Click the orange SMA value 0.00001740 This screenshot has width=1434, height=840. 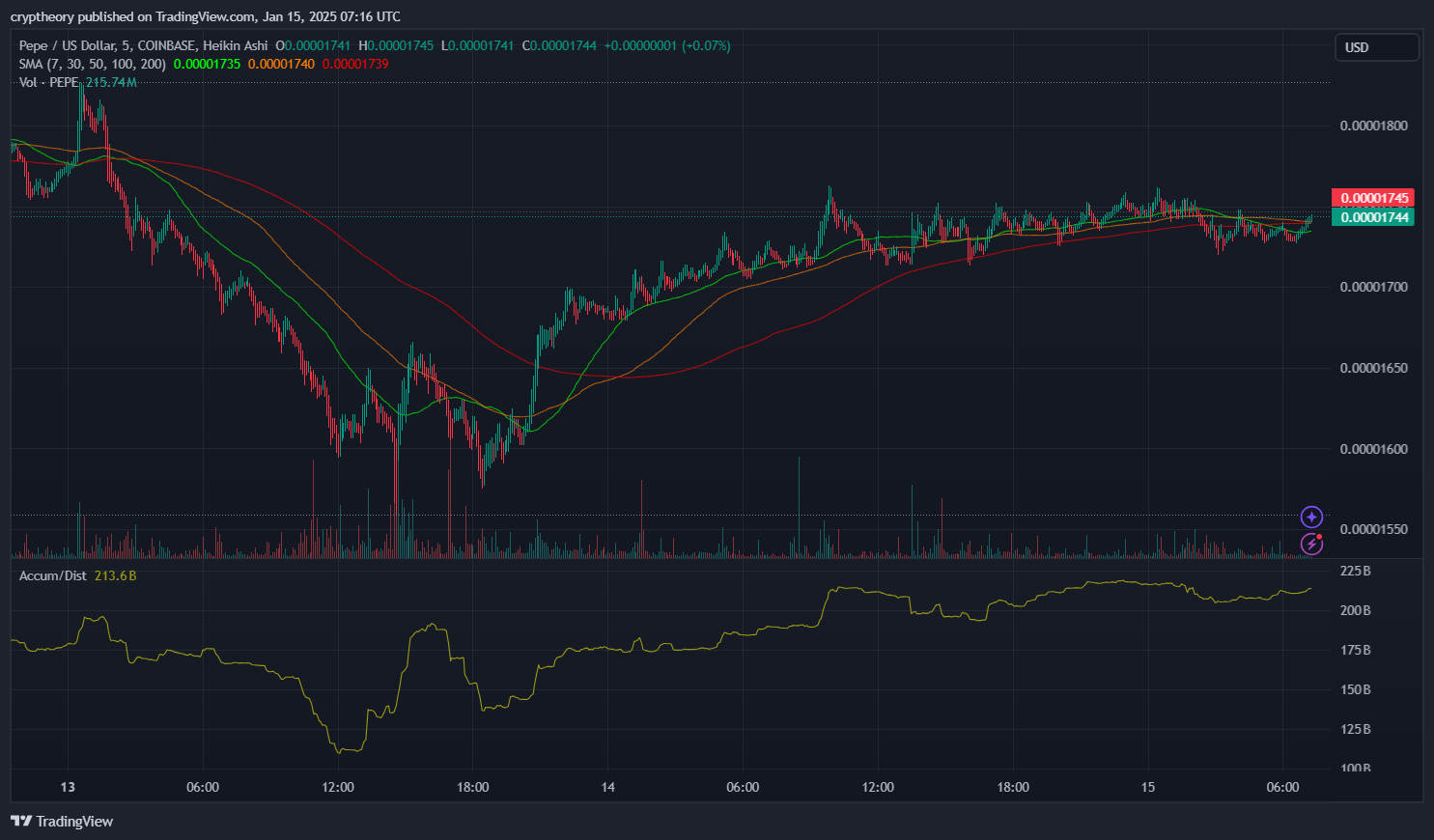pos(281,64)
